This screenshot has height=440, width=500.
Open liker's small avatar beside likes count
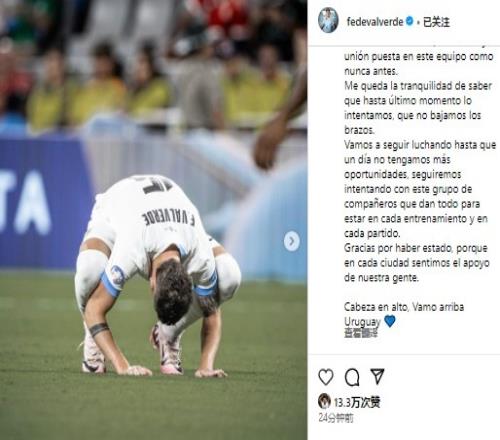(324, 401)
